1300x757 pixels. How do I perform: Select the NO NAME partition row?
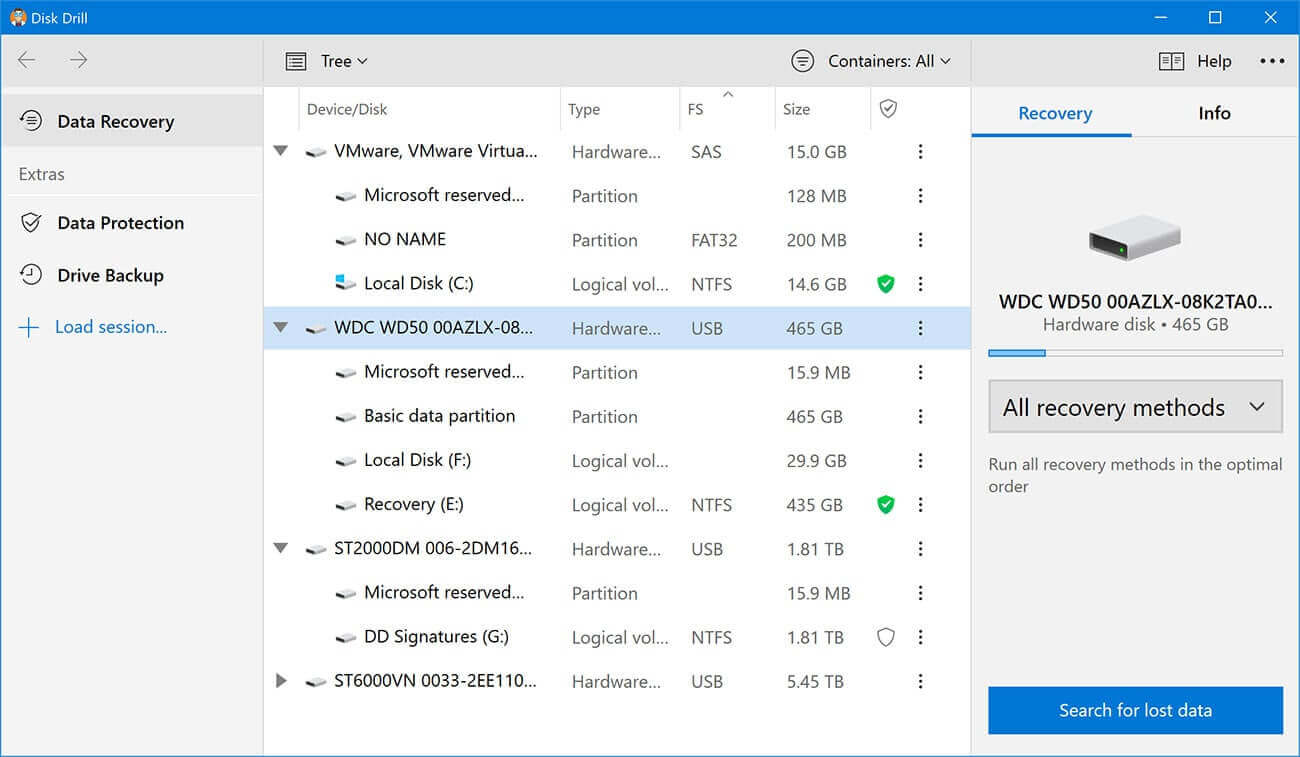coord(617,240)
